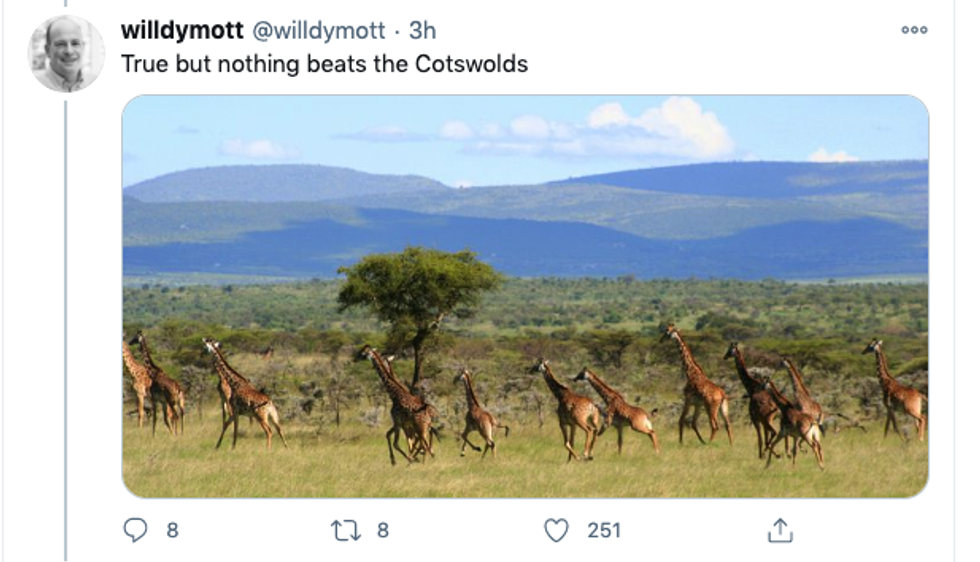The width and height of the screenshot is (980, 562).
Task: Click the 251 likes count
Action: (x=603, y=530)
